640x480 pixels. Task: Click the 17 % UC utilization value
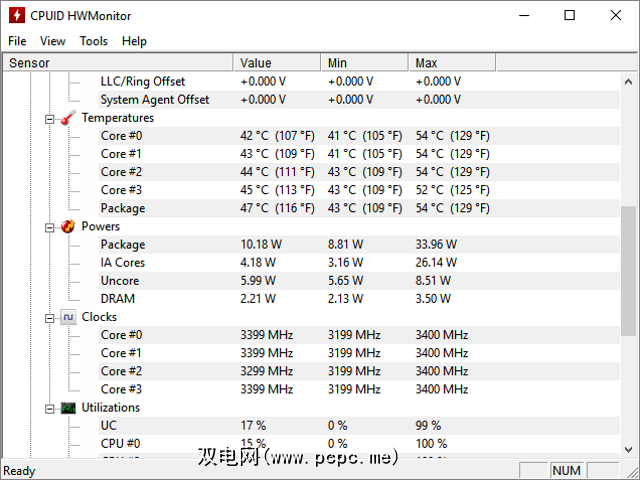(253, 426)
